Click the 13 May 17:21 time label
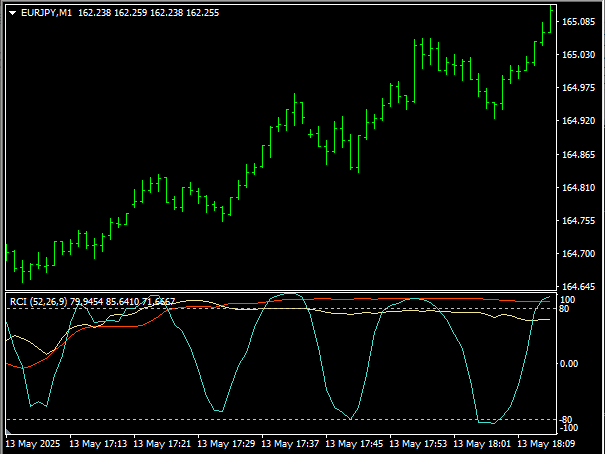 click(x=162, y=444)
